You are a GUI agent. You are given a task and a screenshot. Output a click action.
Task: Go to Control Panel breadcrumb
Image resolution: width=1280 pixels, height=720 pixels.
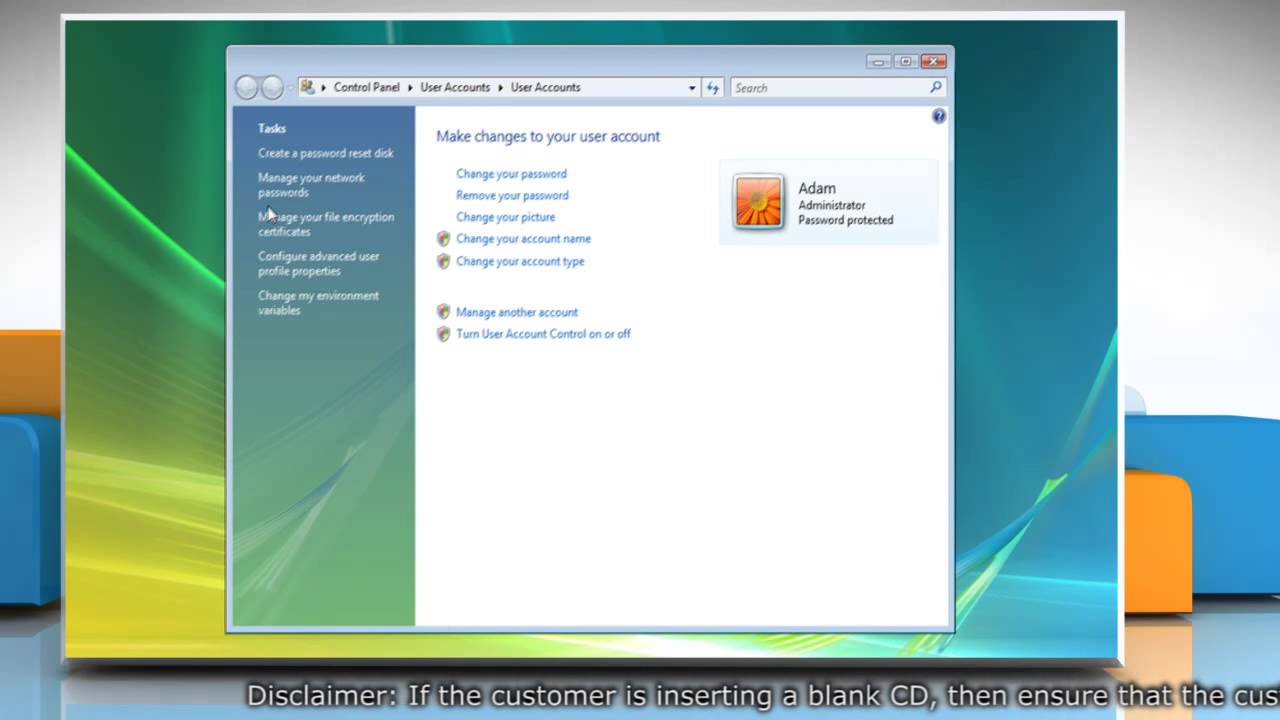366,88
